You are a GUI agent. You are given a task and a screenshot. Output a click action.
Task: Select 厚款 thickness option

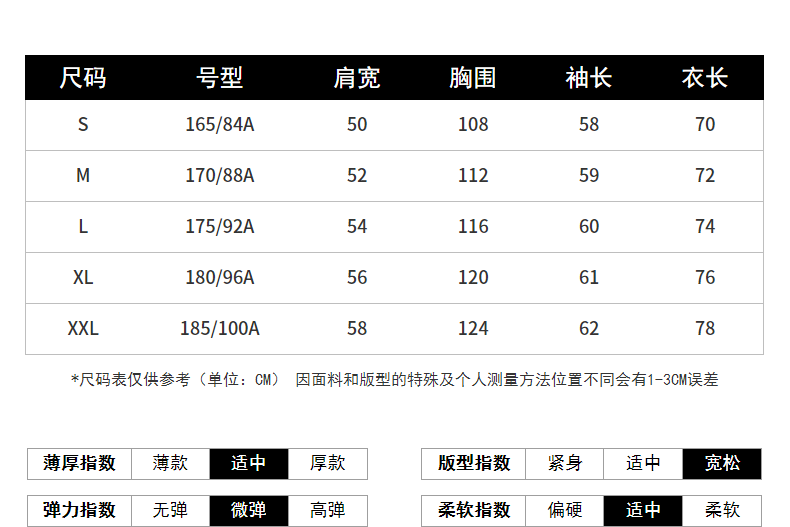pos(328,464)
